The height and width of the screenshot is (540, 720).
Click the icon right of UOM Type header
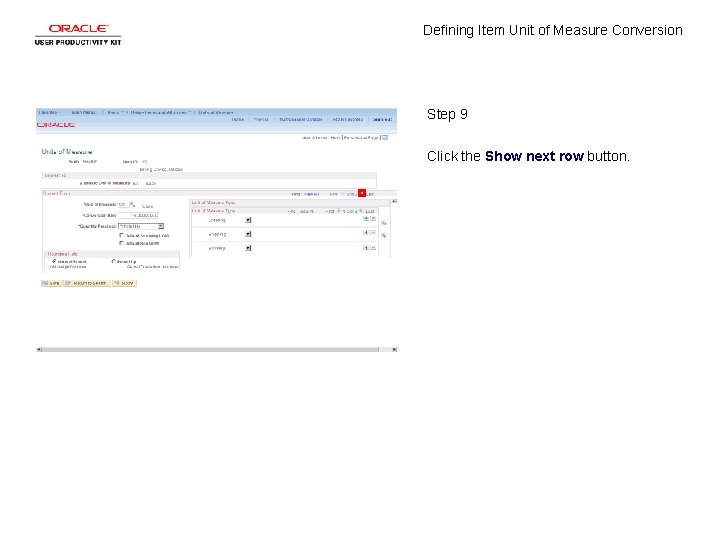pos(394,202)
